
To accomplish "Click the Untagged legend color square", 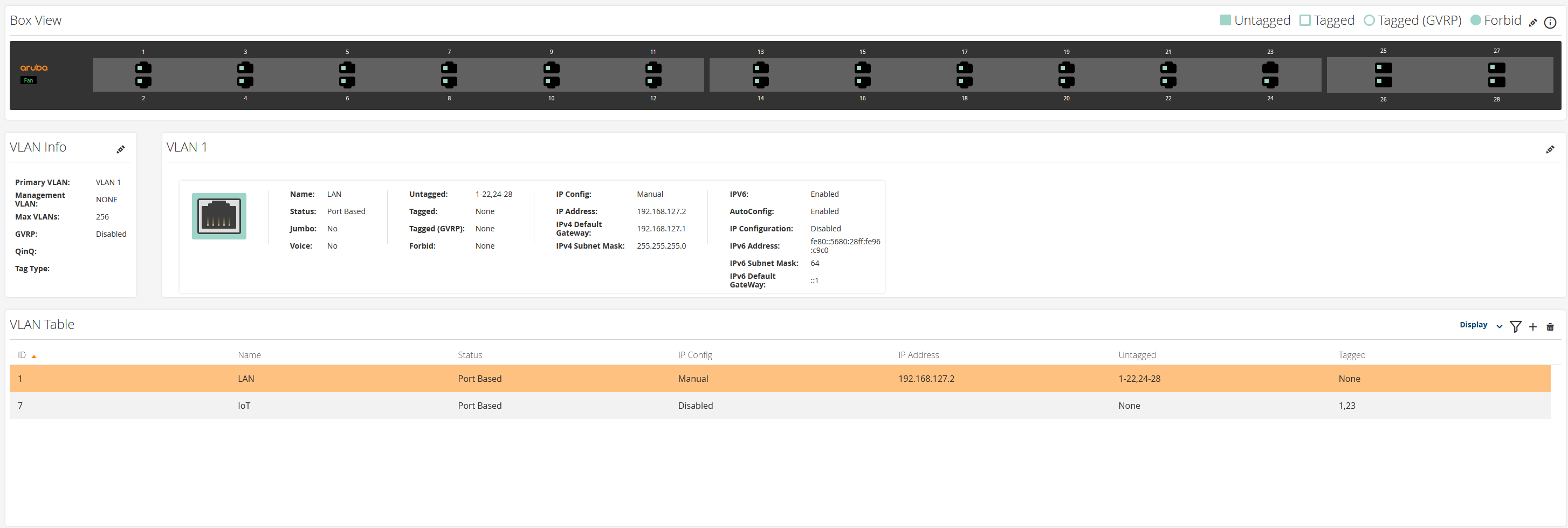I will (x=1225, y=20).
